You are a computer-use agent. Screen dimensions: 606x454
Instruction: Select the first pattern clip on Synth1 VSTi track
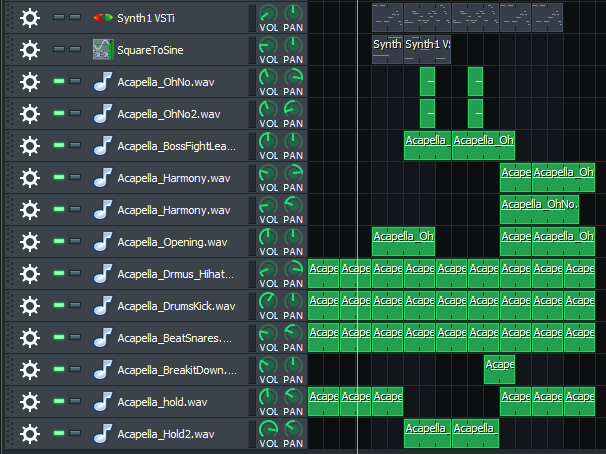pos(387,17)
